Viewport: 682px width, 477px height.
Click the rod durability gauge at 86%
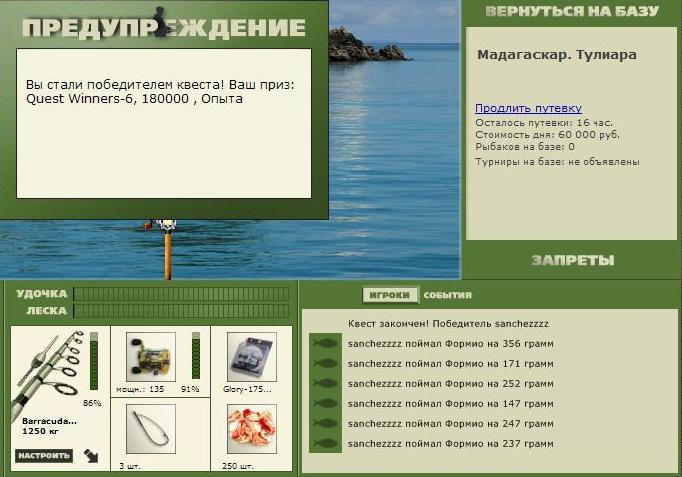tap(94, 361)
